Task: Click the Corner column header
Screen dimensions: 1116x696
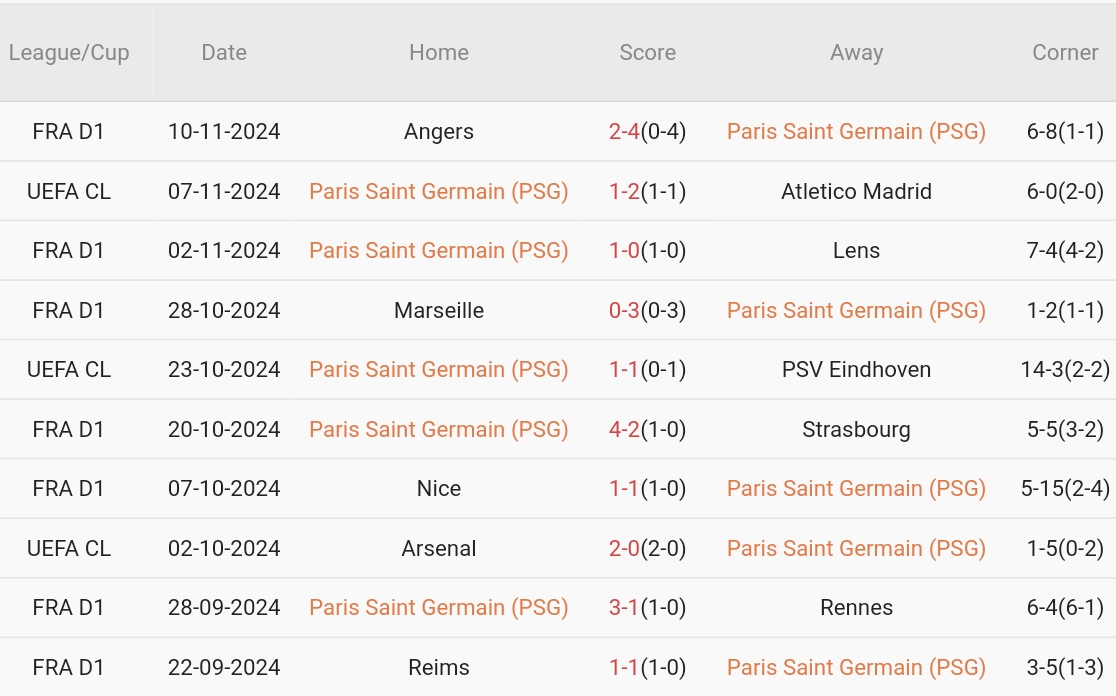Action: 1065,53
